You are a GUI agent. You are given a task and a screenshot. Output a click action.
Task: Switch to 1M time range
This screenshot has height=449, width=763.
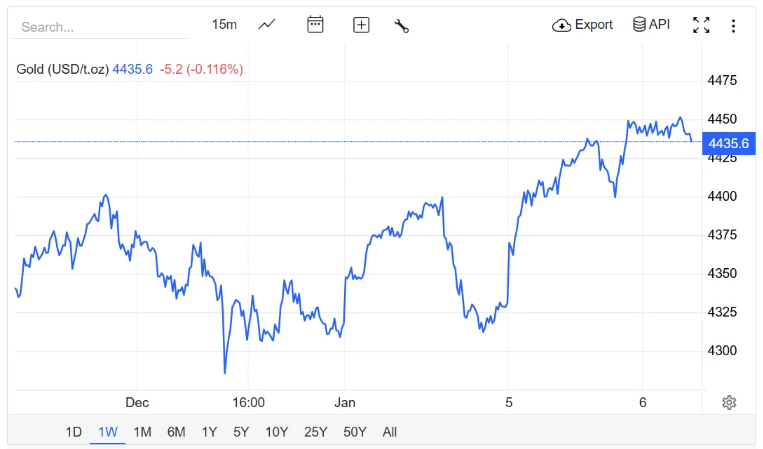(x=142, y=432)
